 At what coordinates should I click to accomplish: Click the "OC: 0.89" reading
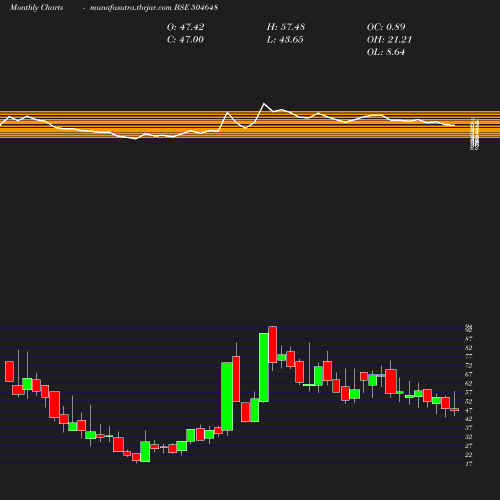click(x=386, y=27)
